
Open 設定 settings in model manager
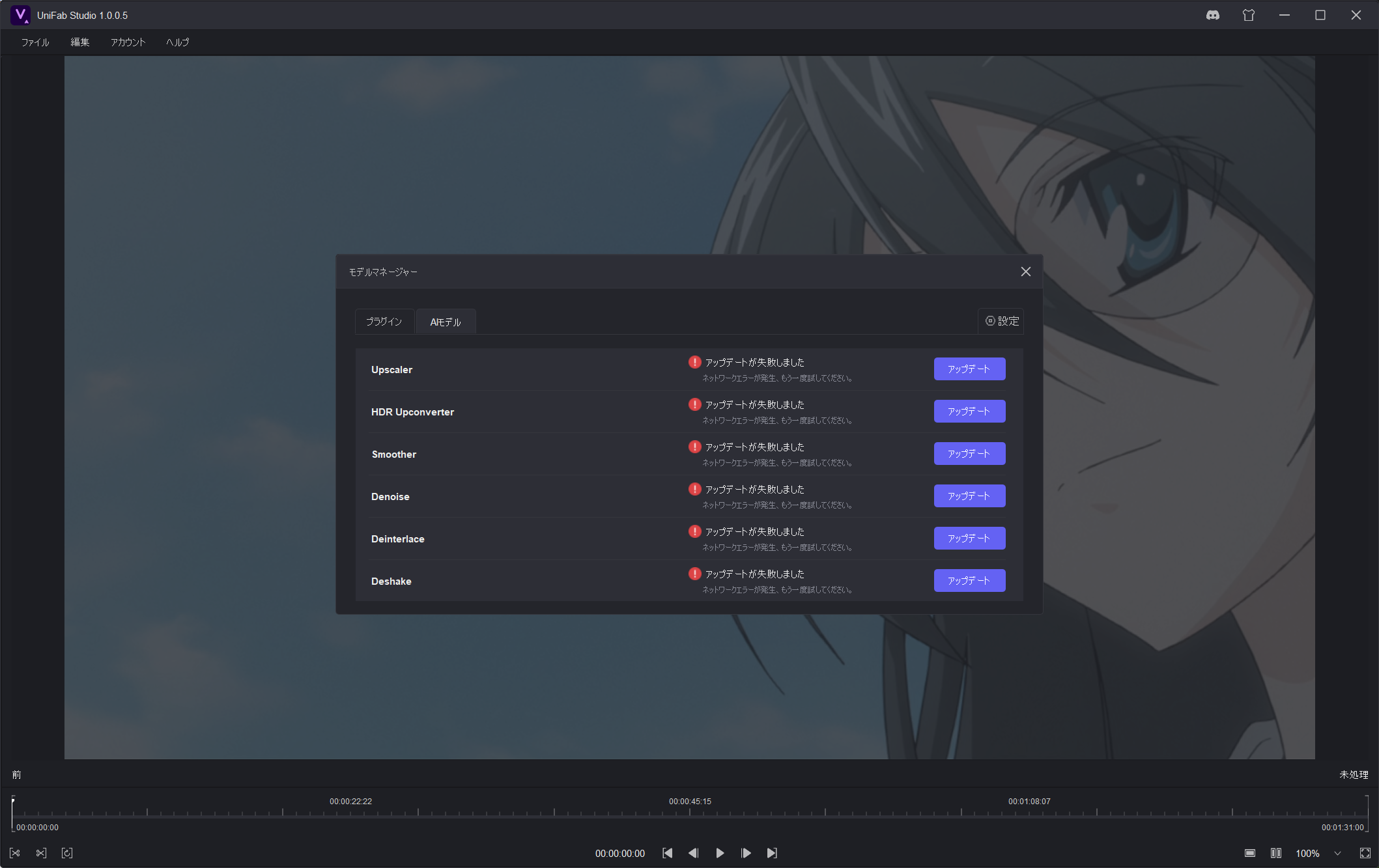[x=1002, y=321]
